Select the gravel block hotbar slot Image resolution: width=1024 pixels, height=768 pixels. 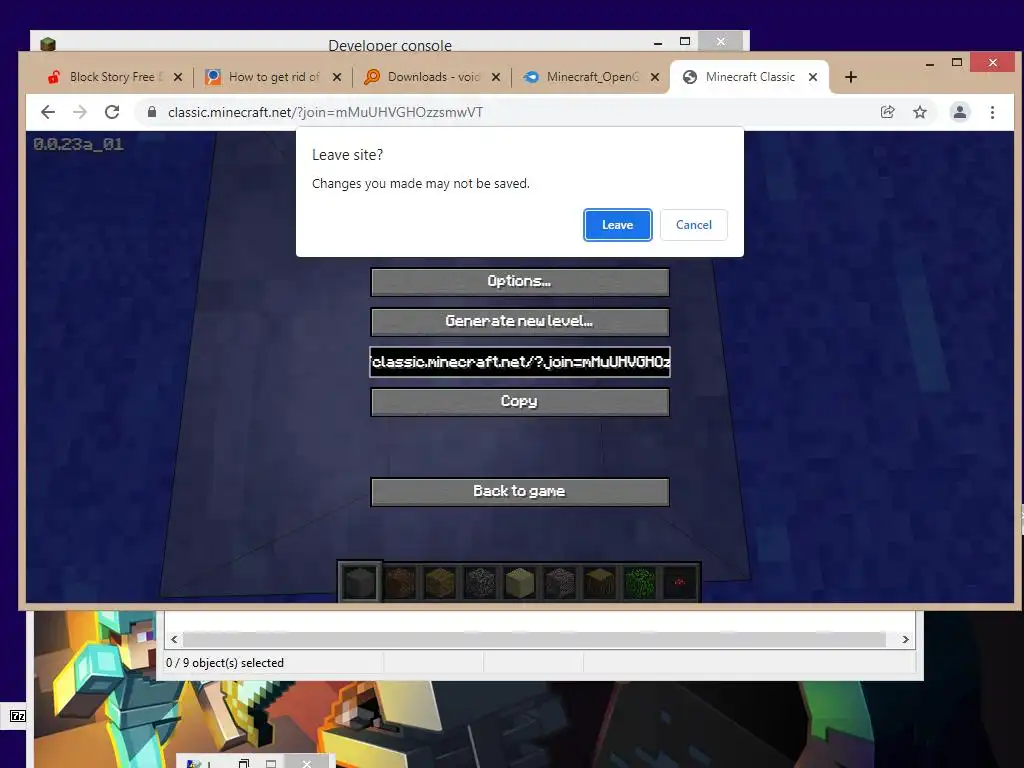560,581
